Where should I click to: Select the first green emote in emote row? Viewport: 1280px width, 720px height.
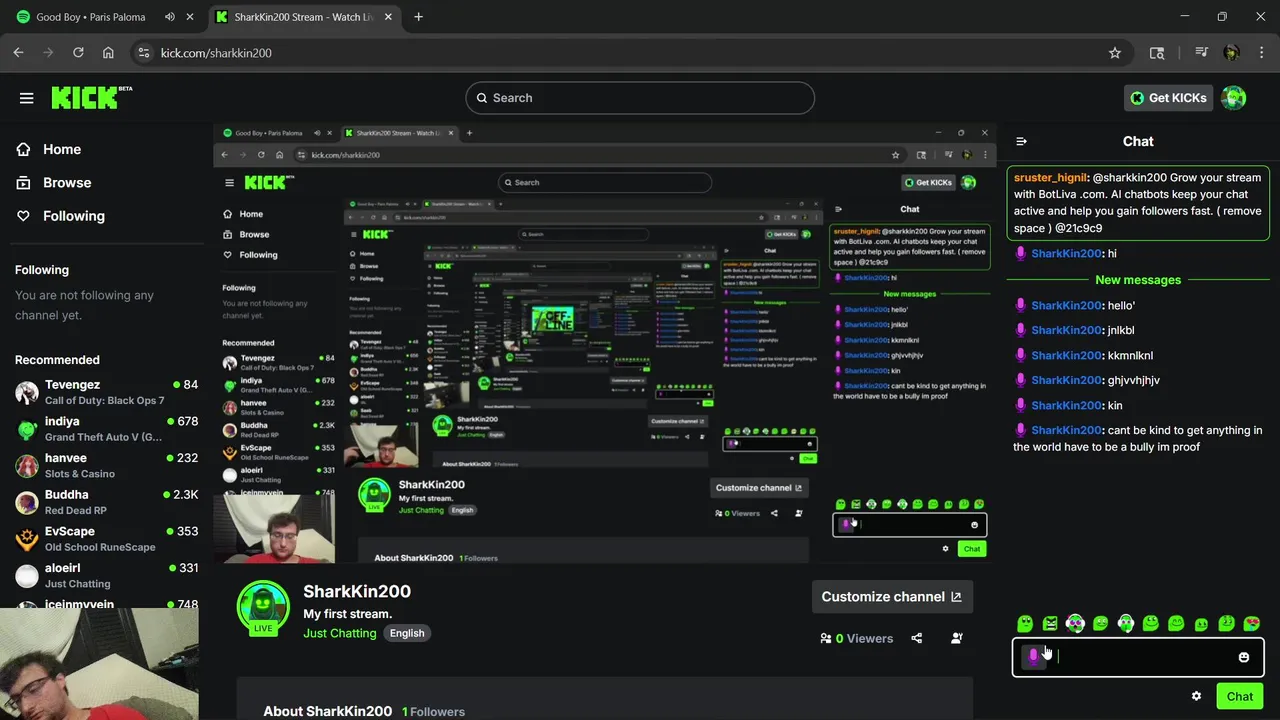coord(1025,624)
